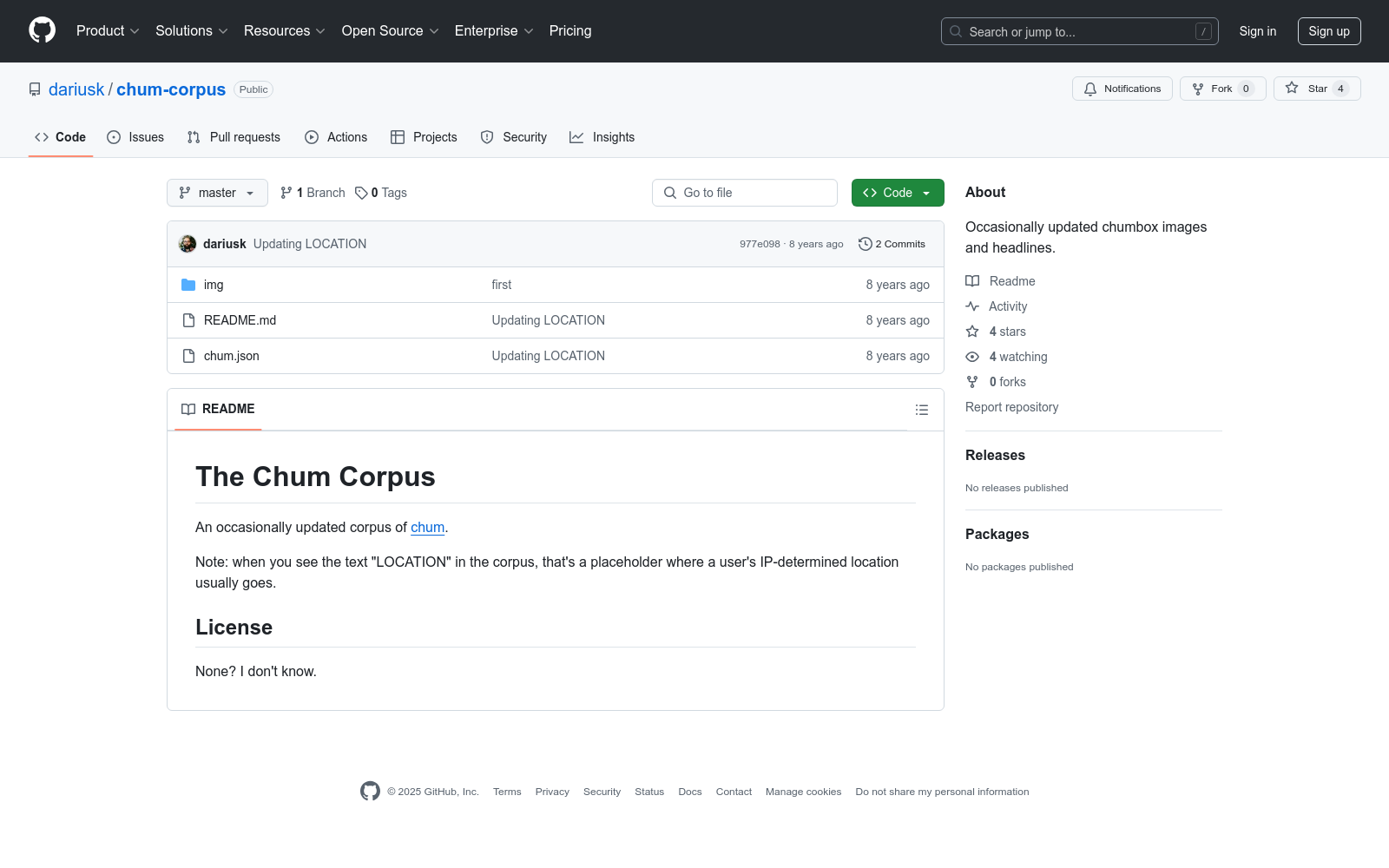Open the Insights tab
This screenshot has height=868, width=1389.
point(602,137)
